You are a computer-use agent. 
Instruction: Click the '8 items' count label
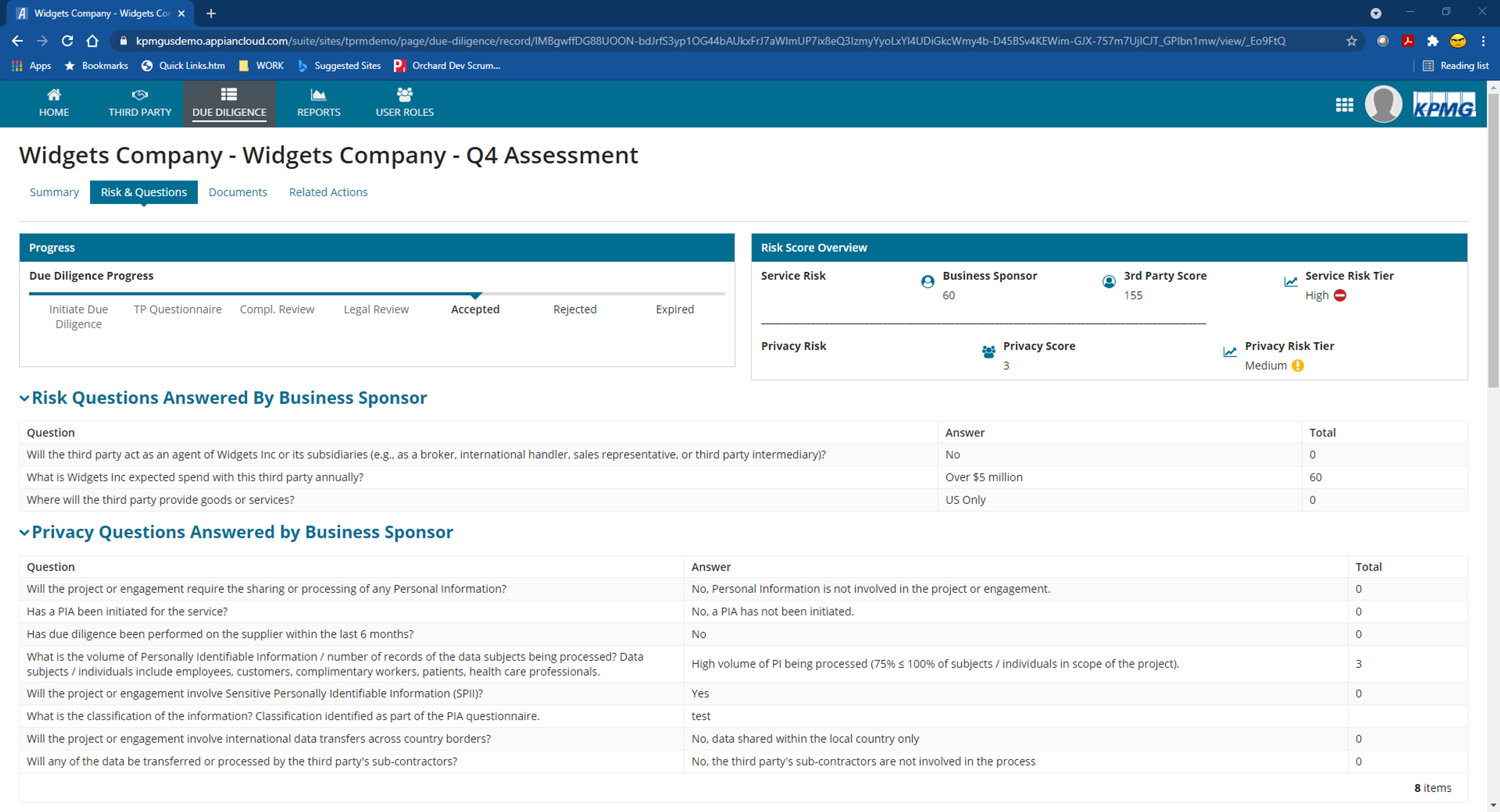1432,788
